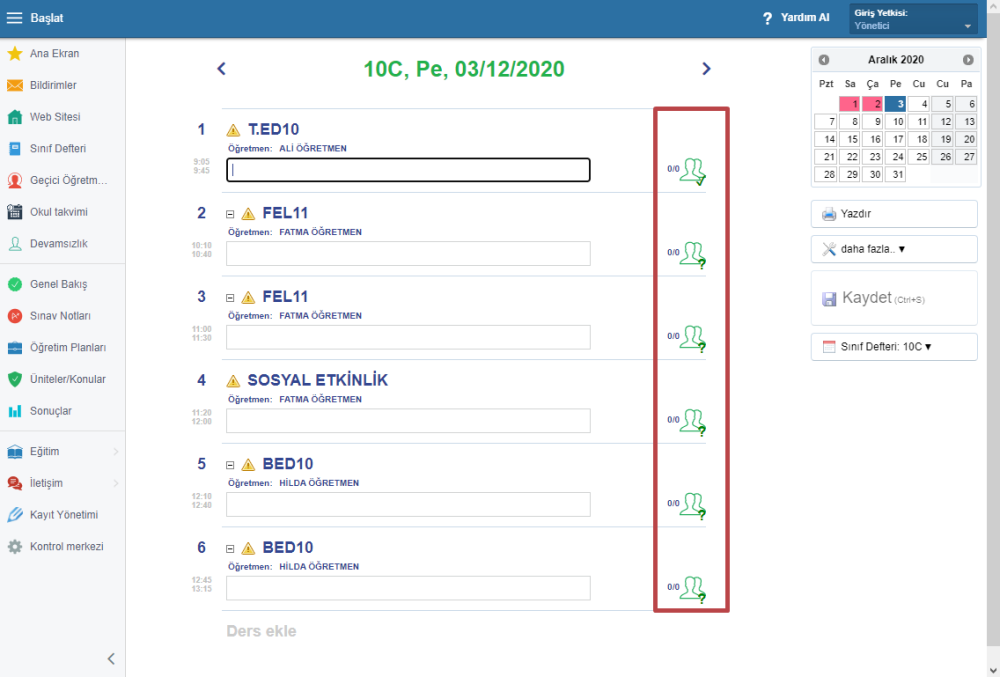Click the Yazdır printer icon

click(829, 214)
